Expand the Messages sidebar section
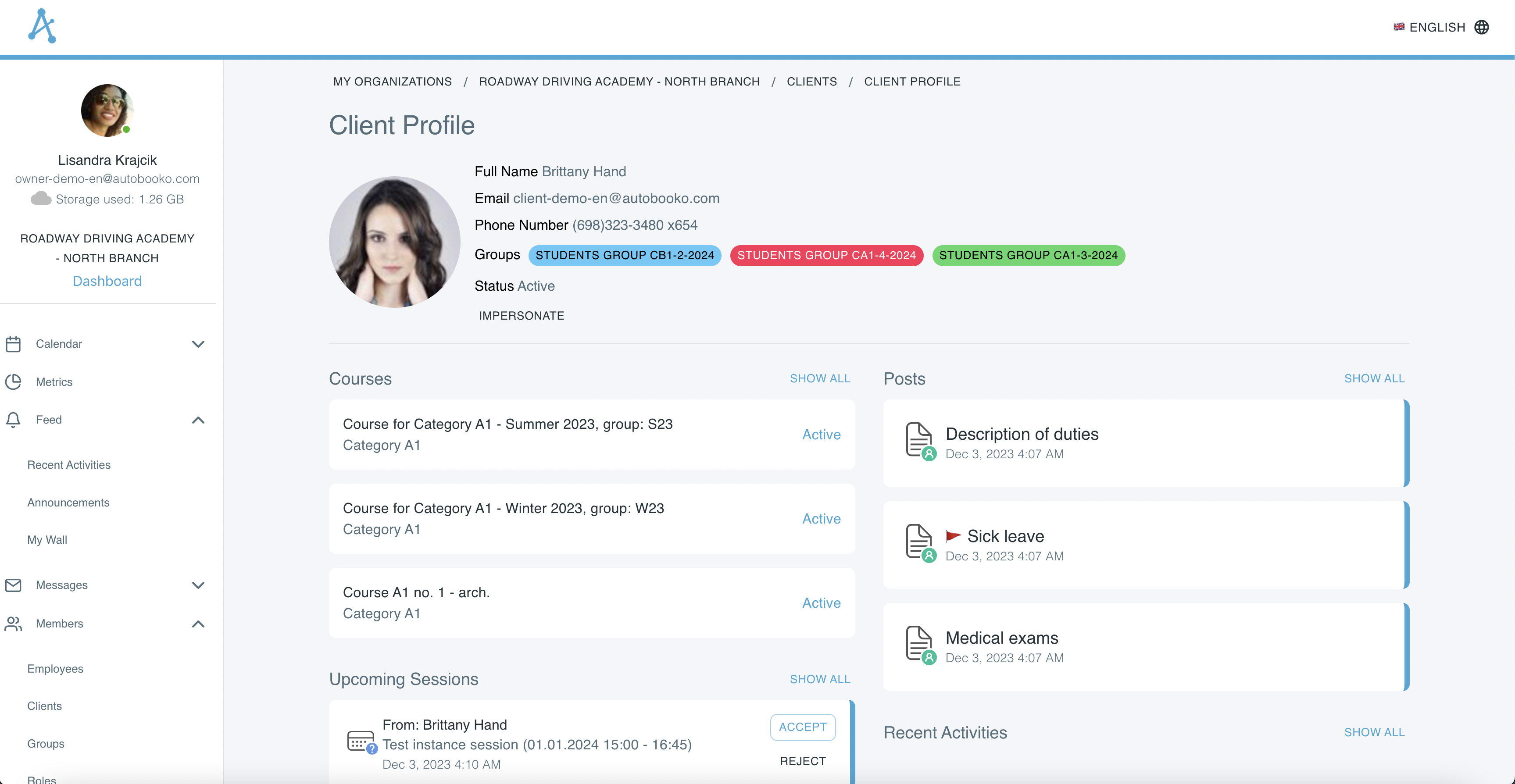 click(198, 585)
